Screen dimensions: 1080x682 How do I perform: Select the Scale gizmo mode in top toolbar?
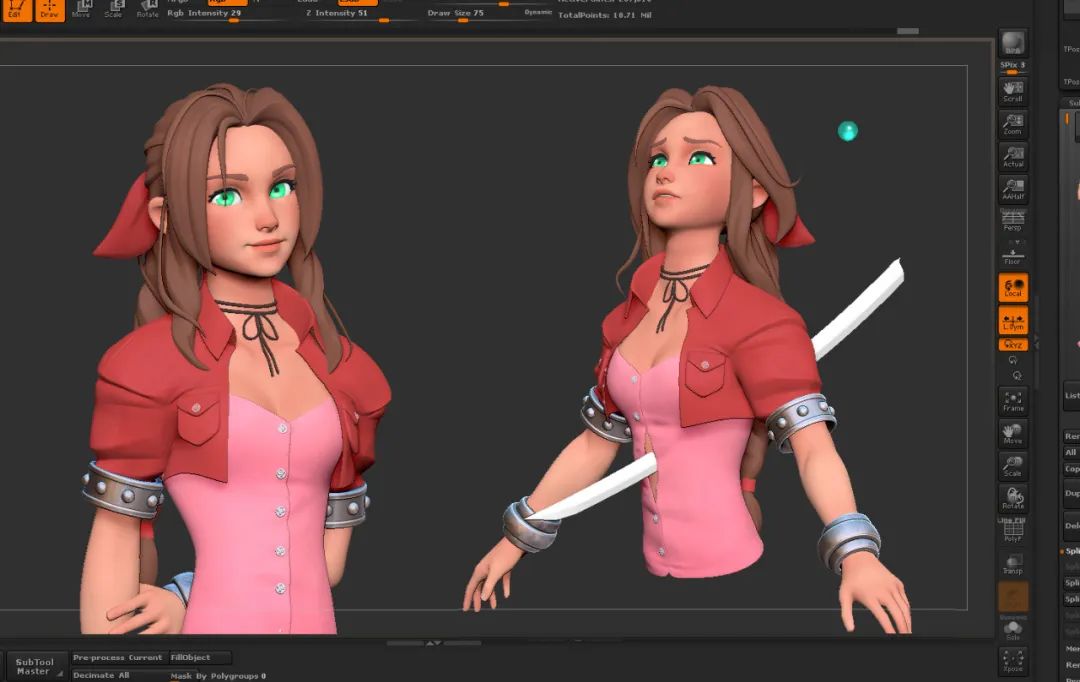pos(114,10)
